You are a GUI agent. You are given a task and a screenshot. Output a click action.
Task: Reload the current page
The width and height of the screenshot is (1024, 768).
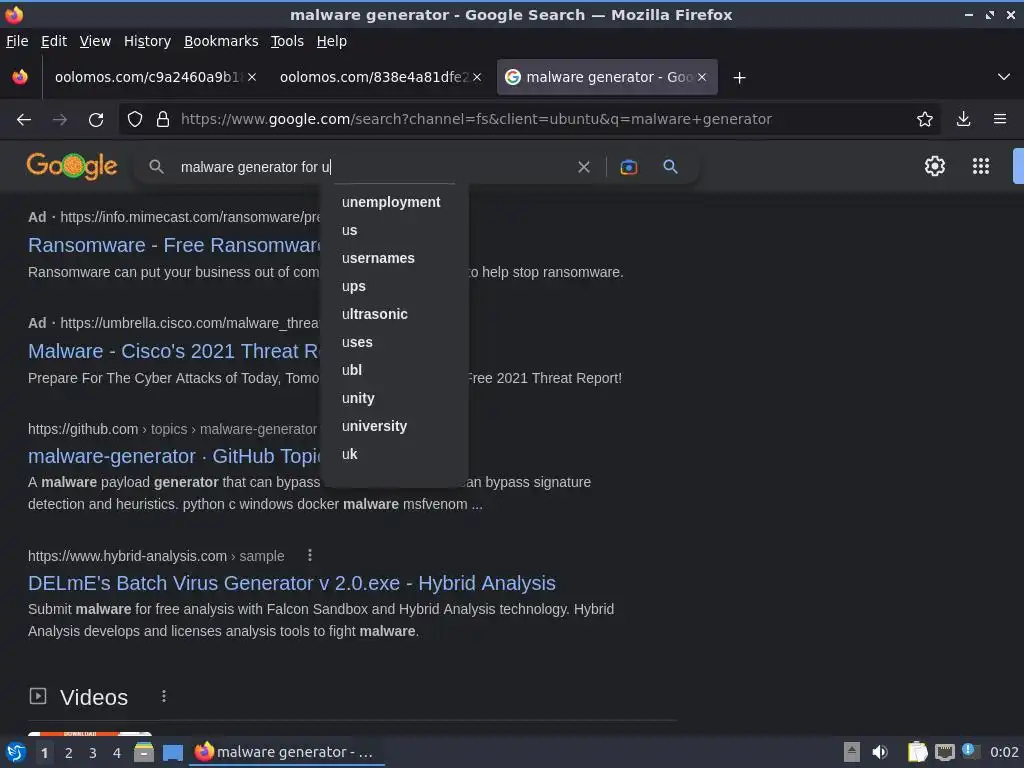(96, 120)
